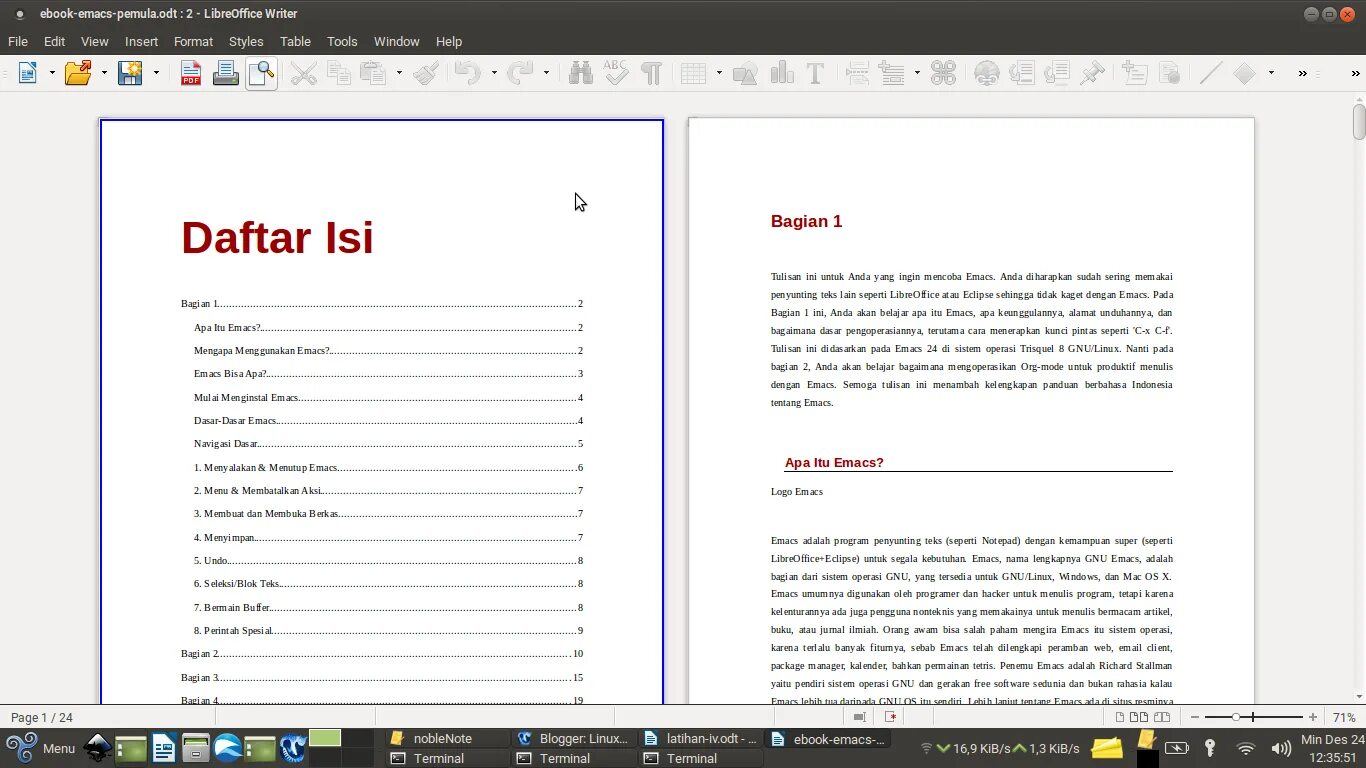
Task: Click the Page 1 / 24 status field
Action: [42, 717]
